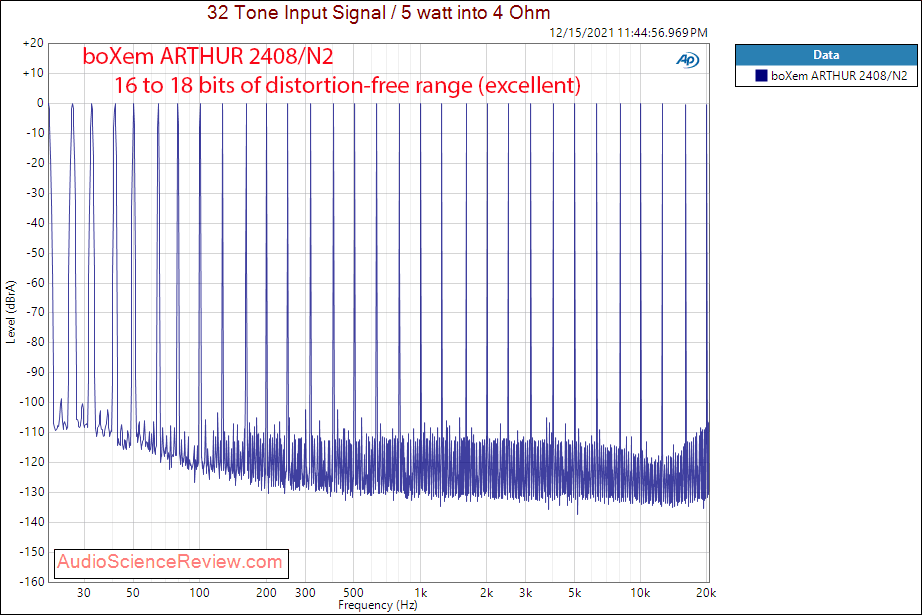The width and height of the screenshot is (922, 615).
Task: Click the -80 value on the level axis
Action: click(x=35, y=342)
